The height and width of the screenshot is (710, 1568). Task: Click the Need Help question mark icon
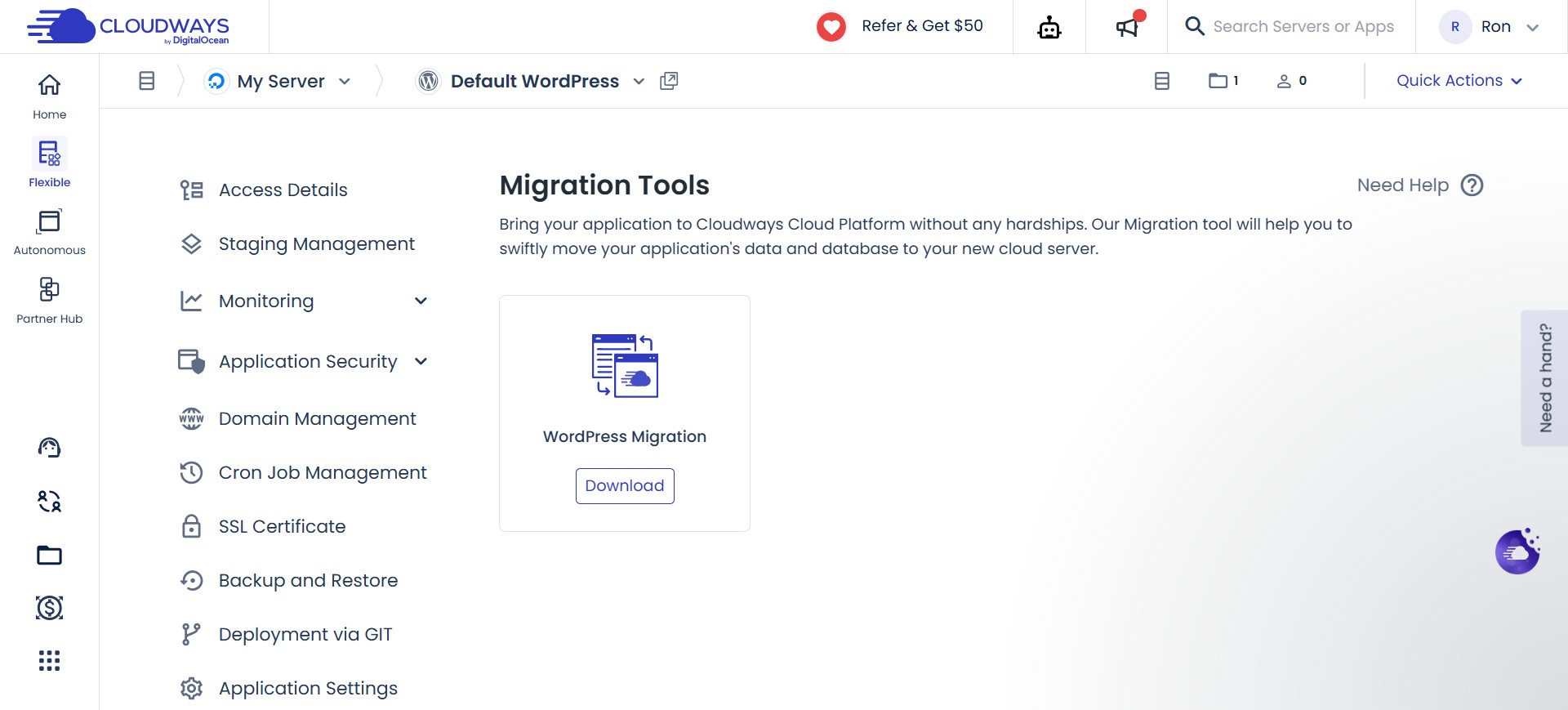[1472, 185]
